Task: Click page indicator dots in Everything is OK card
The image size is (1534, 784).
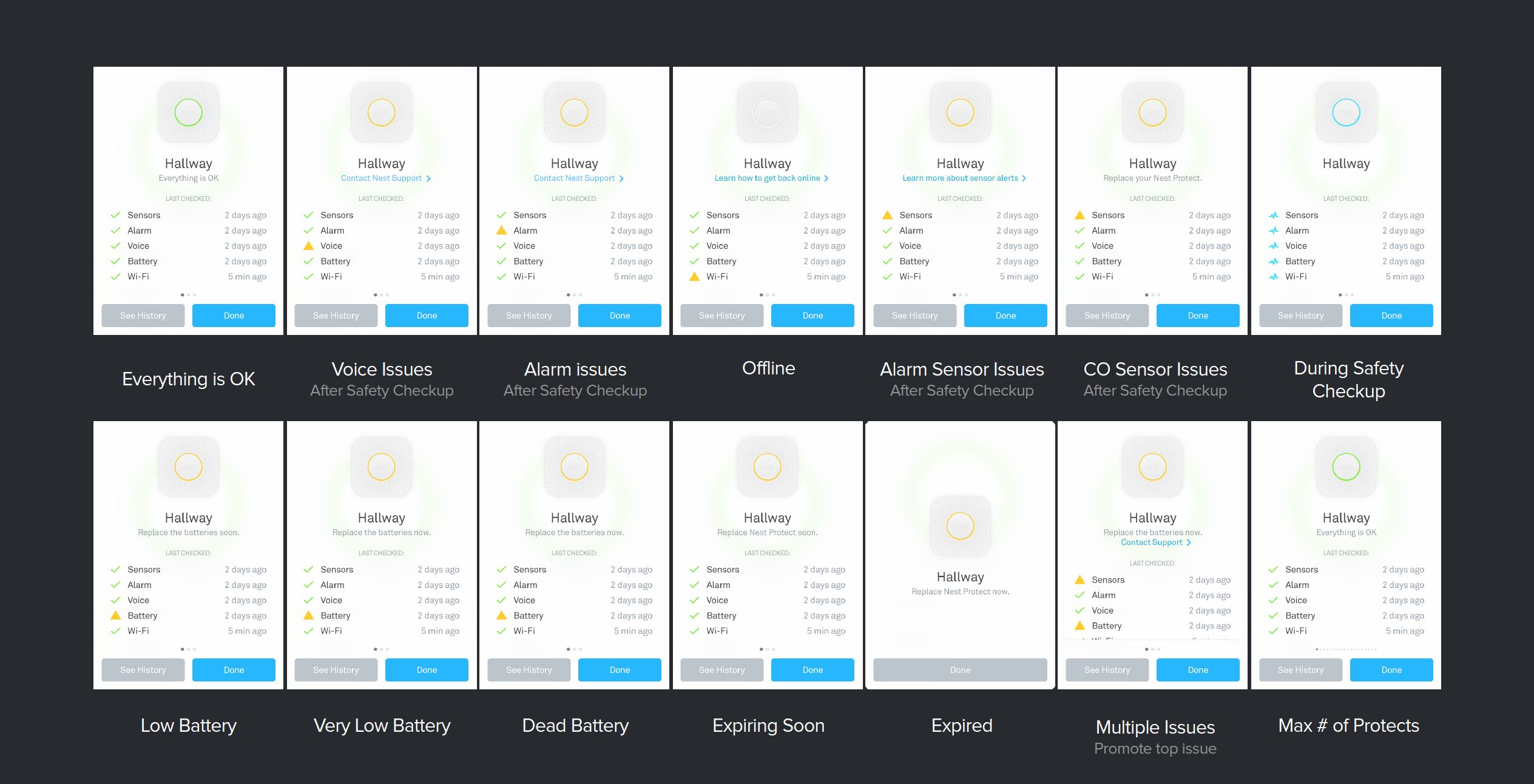Action: (x=188, y=295)
